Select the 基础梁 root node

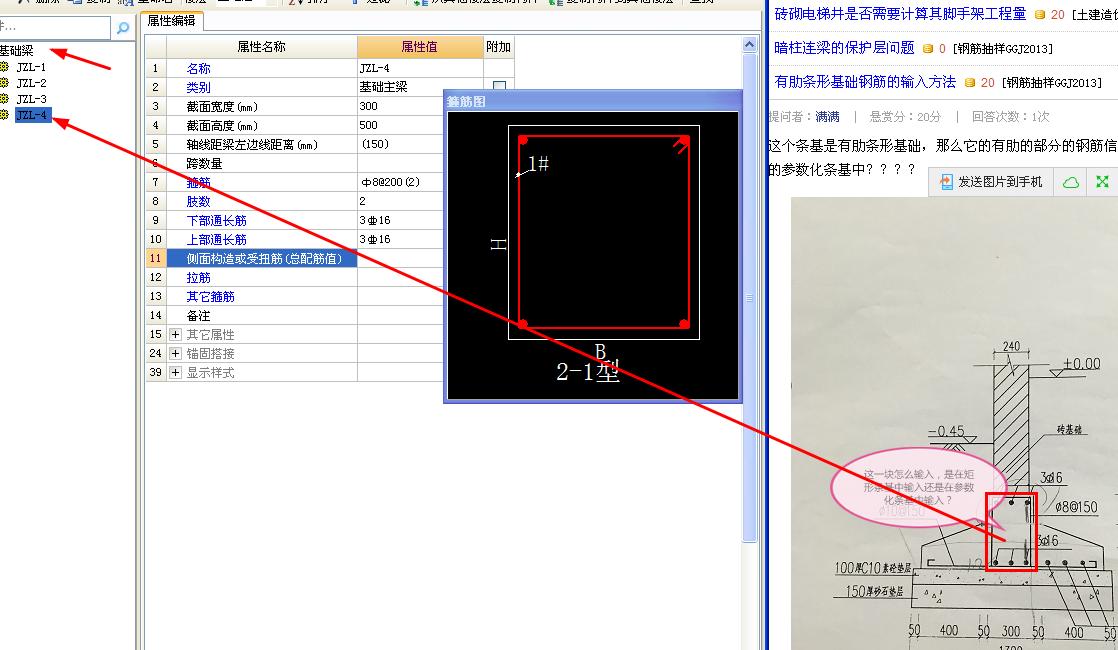16,51
